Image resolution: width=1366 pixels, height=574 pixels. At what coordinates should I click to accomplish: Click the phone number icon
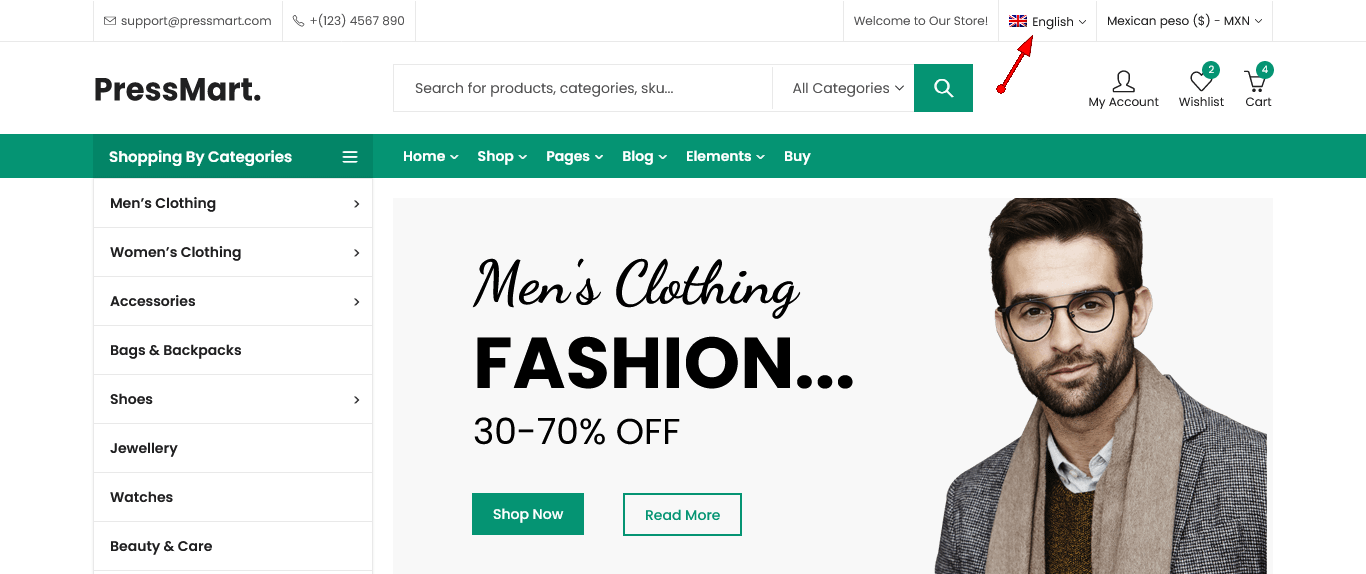coord(299,21)
